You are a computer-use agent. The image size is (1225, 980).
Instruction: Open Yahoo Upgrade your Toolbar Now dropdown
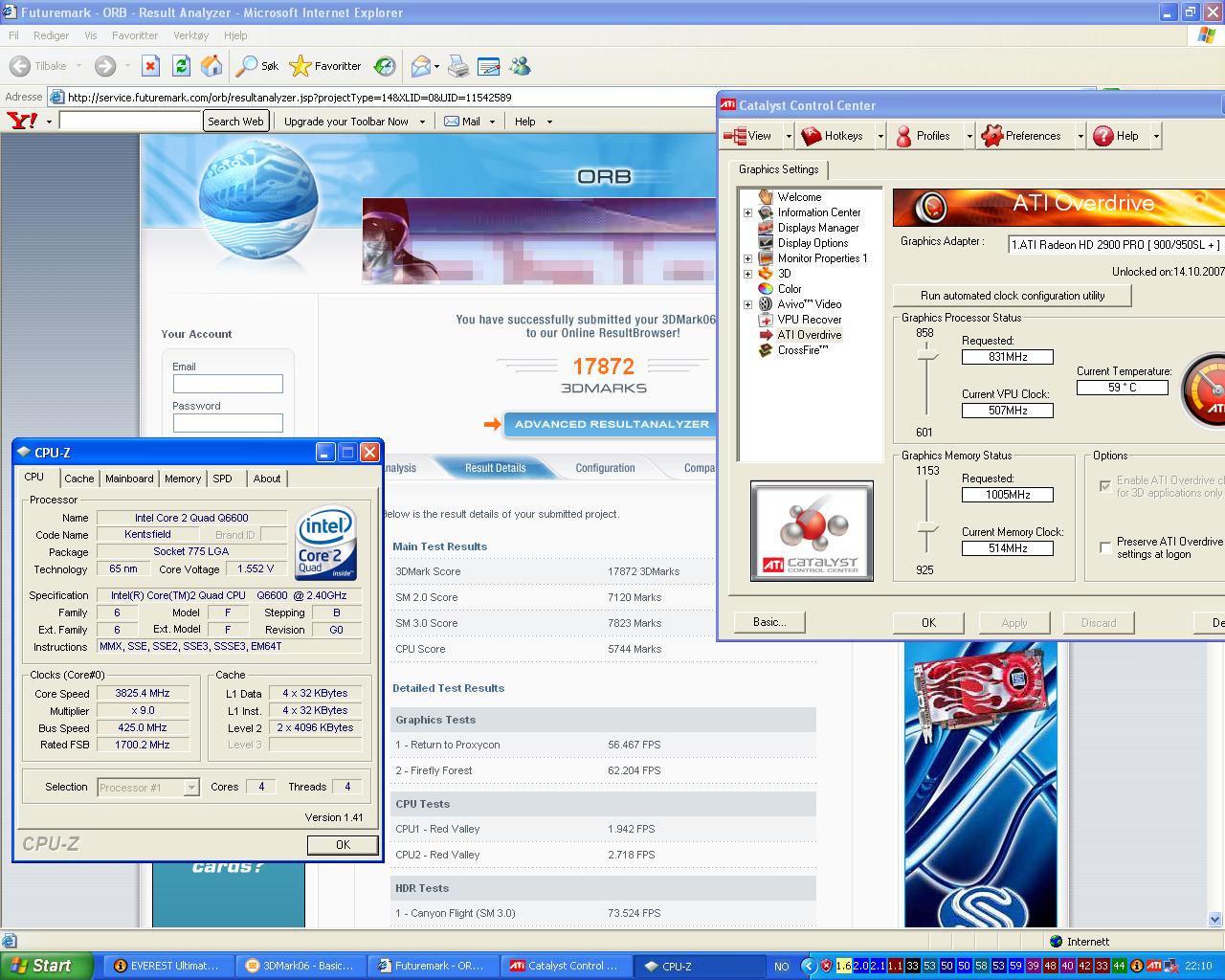(422, 122)
